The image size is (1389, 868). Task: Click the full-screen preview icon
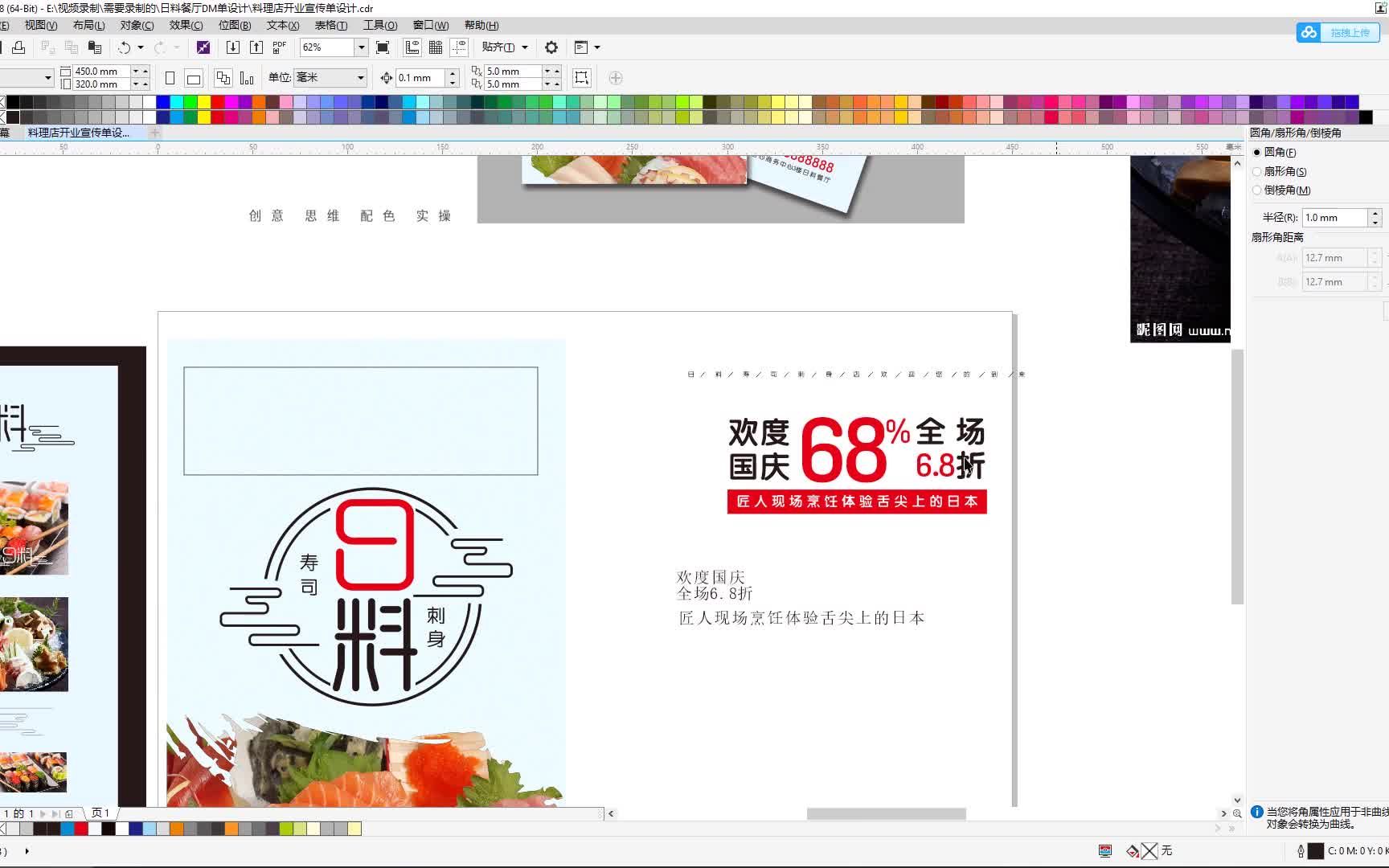coord(383,47)
